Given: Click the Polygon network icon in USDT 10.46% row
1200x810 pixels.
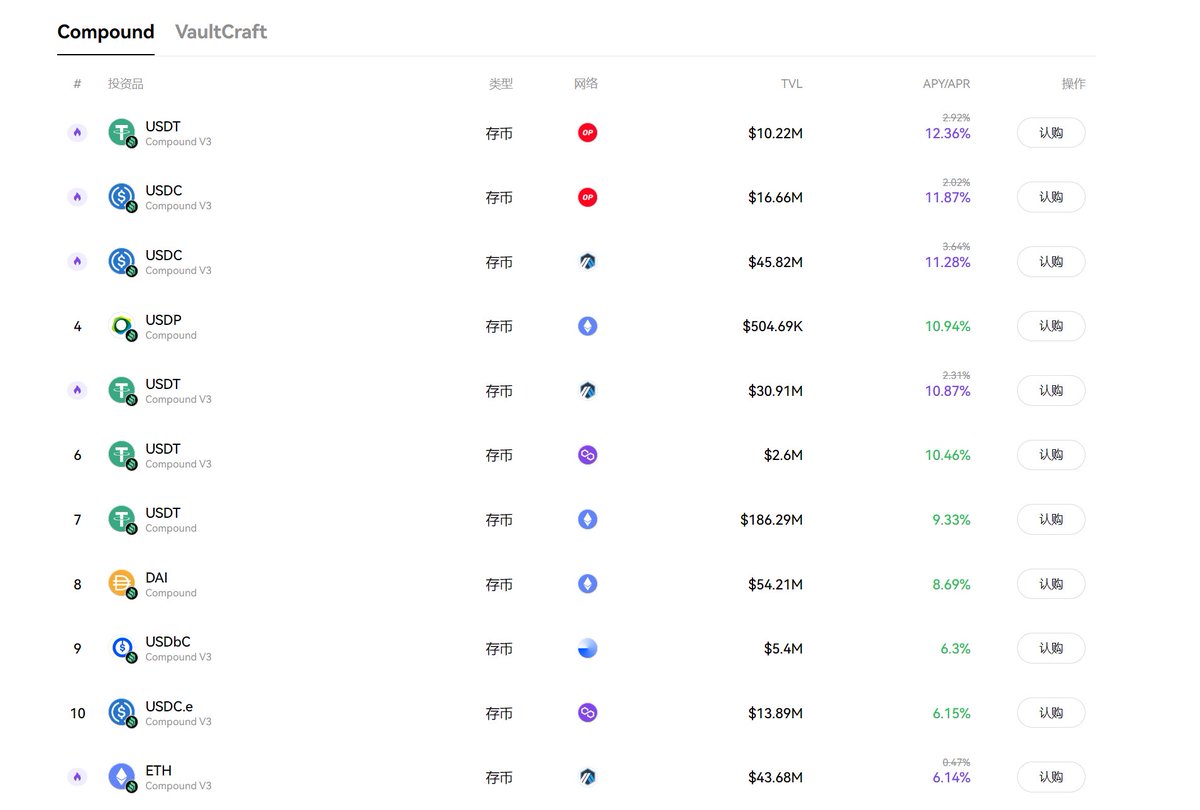Looking at the screenshot, I should coord(588,455).
